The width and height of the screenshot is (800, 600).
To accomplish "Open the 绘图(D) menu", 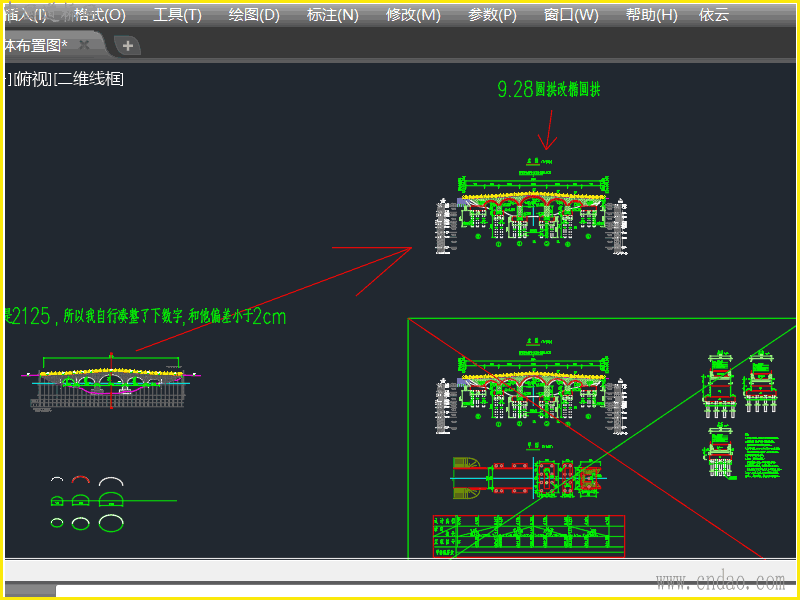I will pyautogui.click(x=254, y=15).
